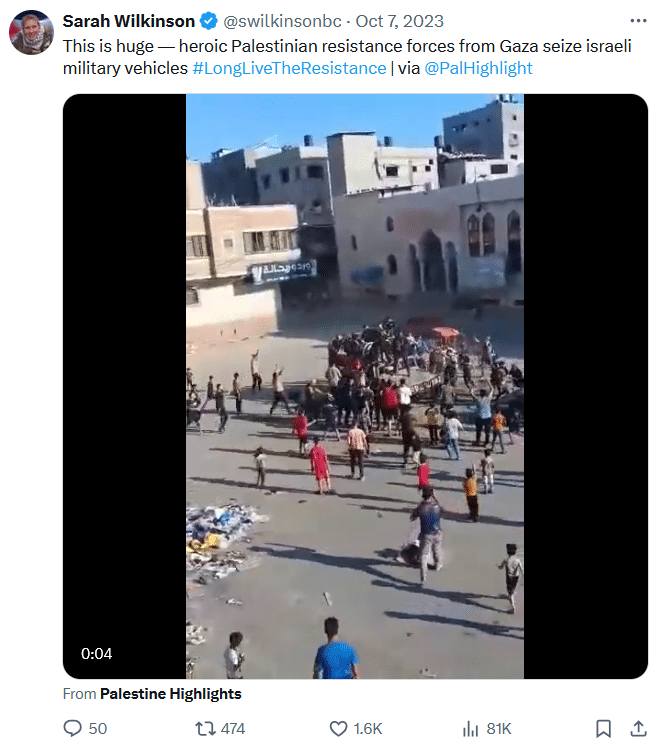Click the reply speech bubble icon

coord(72,728)
